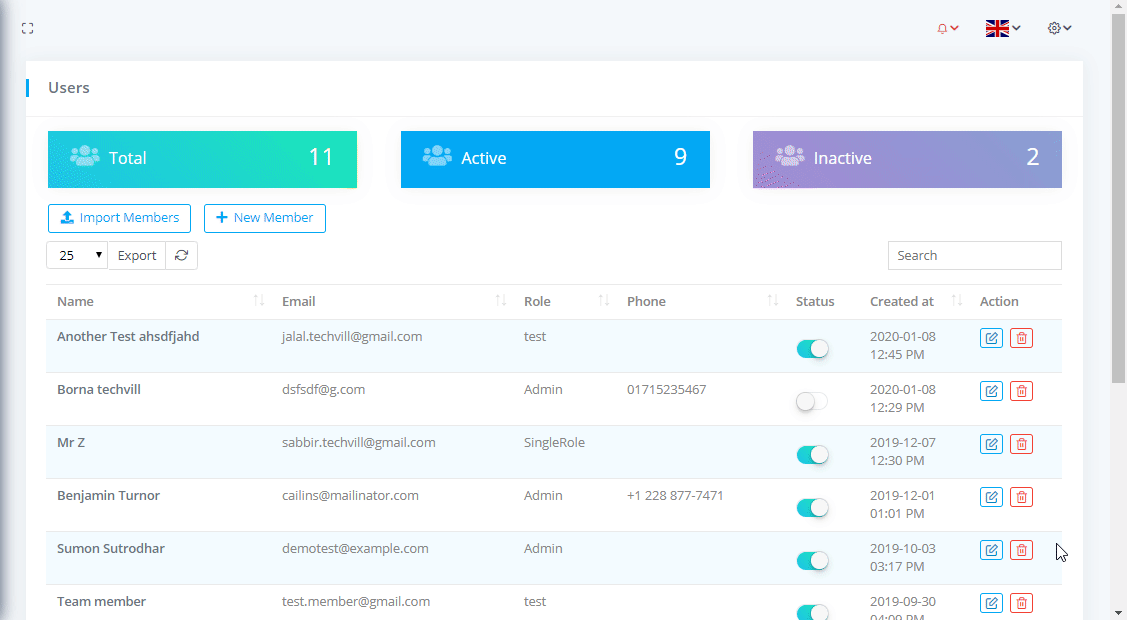Viewport: 1127px width, 620px height.
Task: Click the refresh table icon
Action: 181,256
